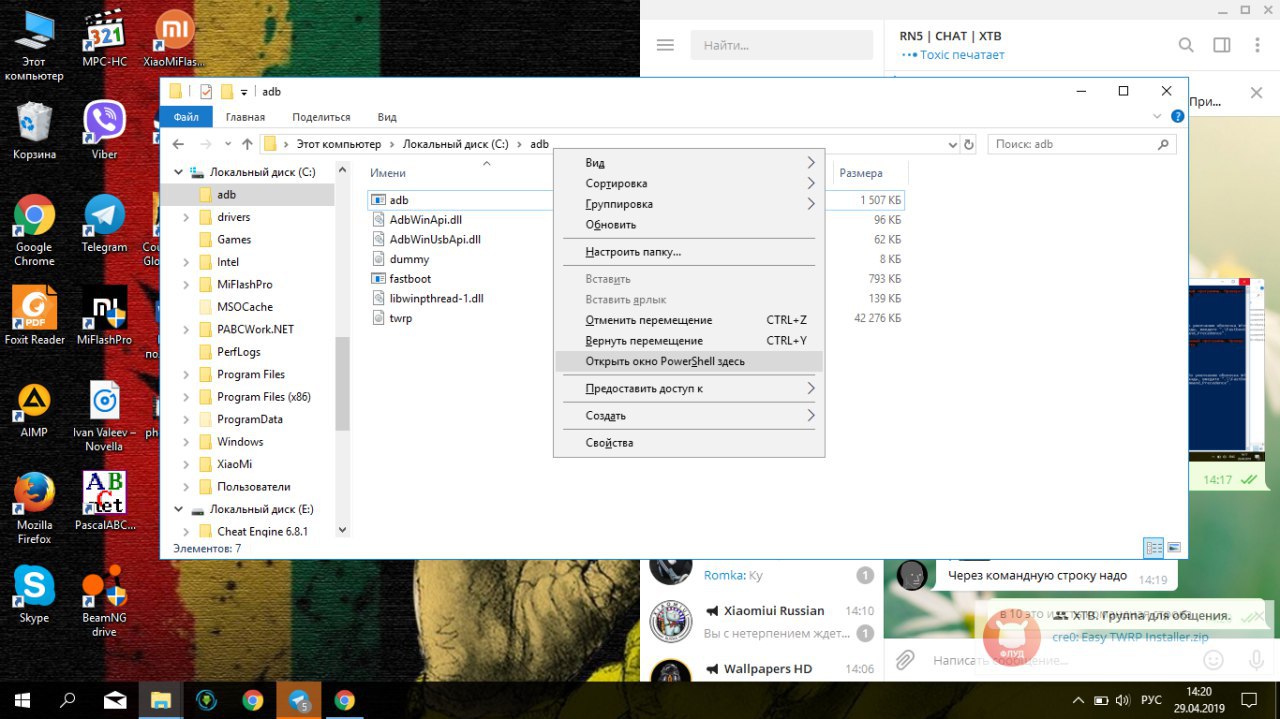The height and width of the screenshot is (719, 1280).
Task: Select Свойства in context menu
Action: coord(688,442)
